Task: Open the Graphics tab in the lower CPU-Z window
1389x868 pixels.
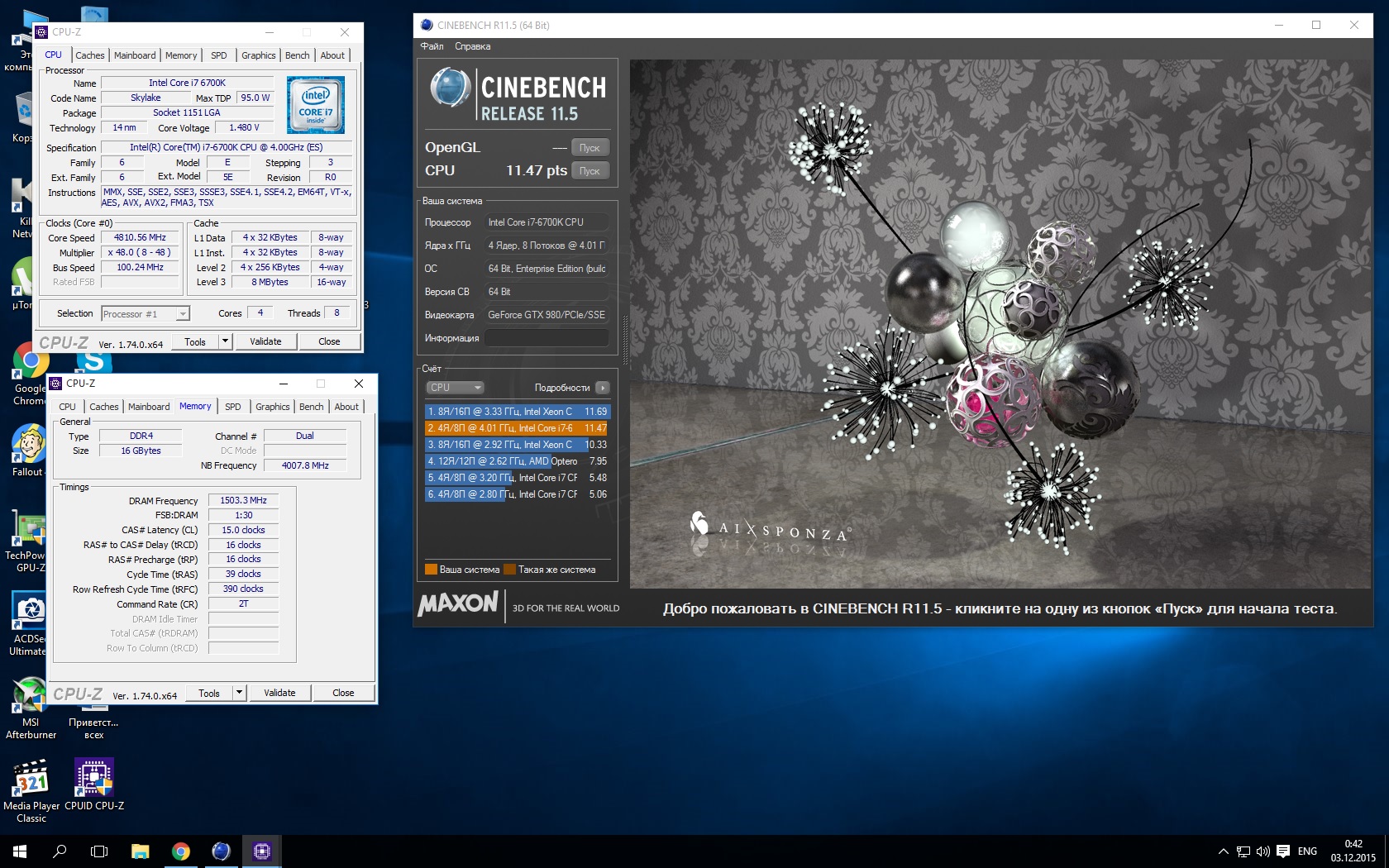Action: coord(273,407)
